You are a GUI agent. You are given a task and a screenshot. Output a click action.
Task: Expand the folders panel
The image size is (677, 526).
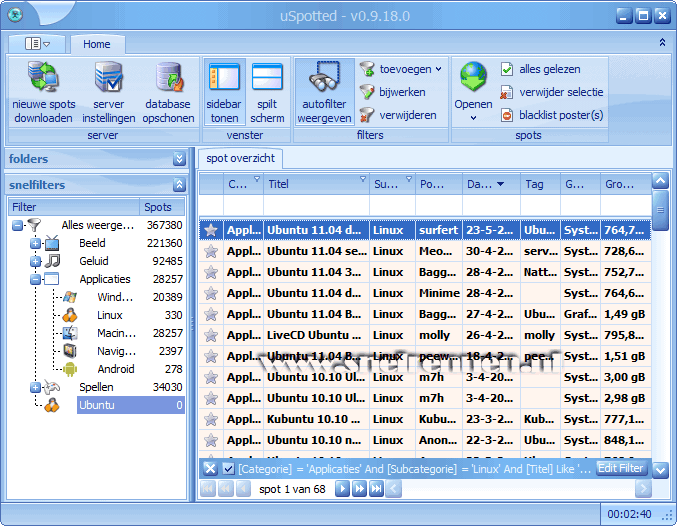179,159
